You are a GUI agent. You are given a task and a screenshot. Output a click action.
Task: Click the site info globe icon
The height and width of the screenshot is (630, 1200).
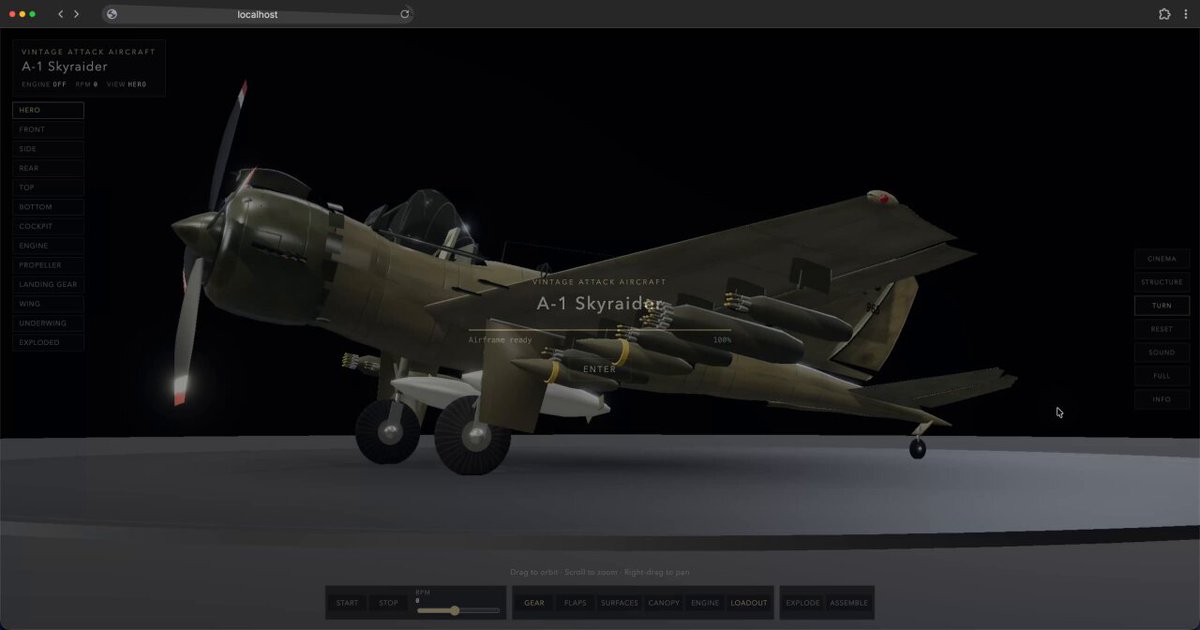pos(112,14)
